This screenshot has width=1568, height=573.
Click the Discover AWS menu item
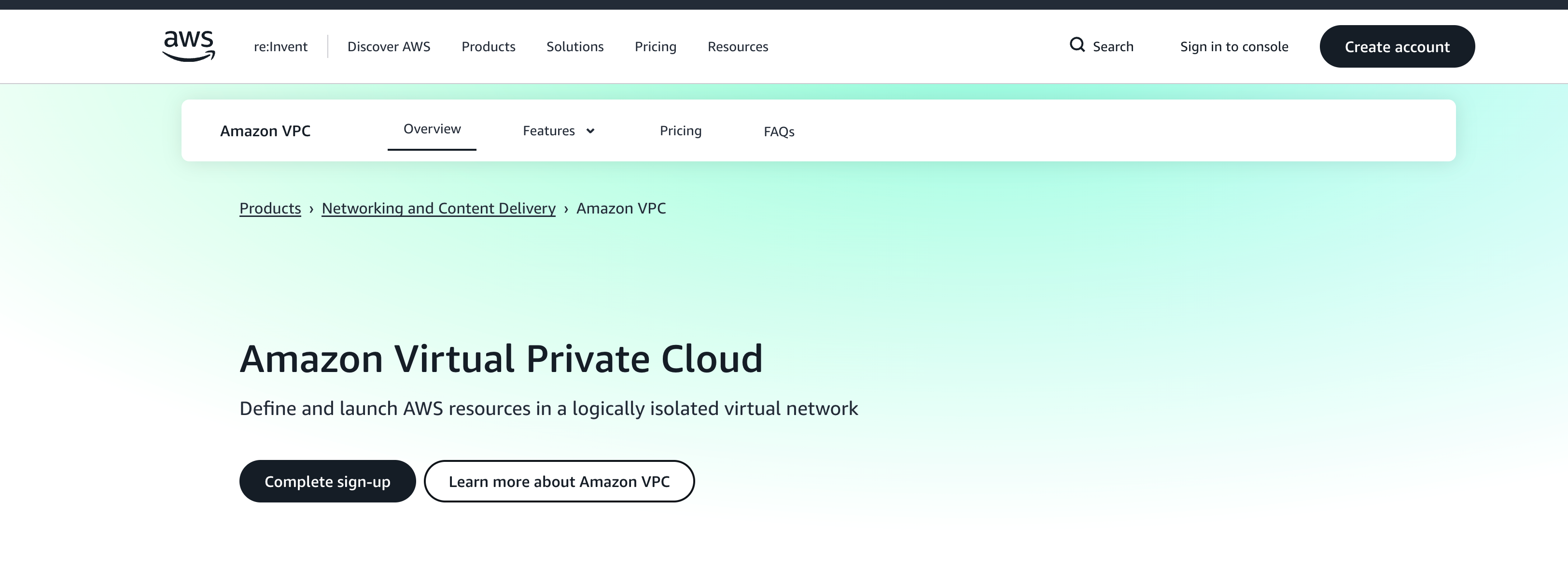[x=388, y=46]
